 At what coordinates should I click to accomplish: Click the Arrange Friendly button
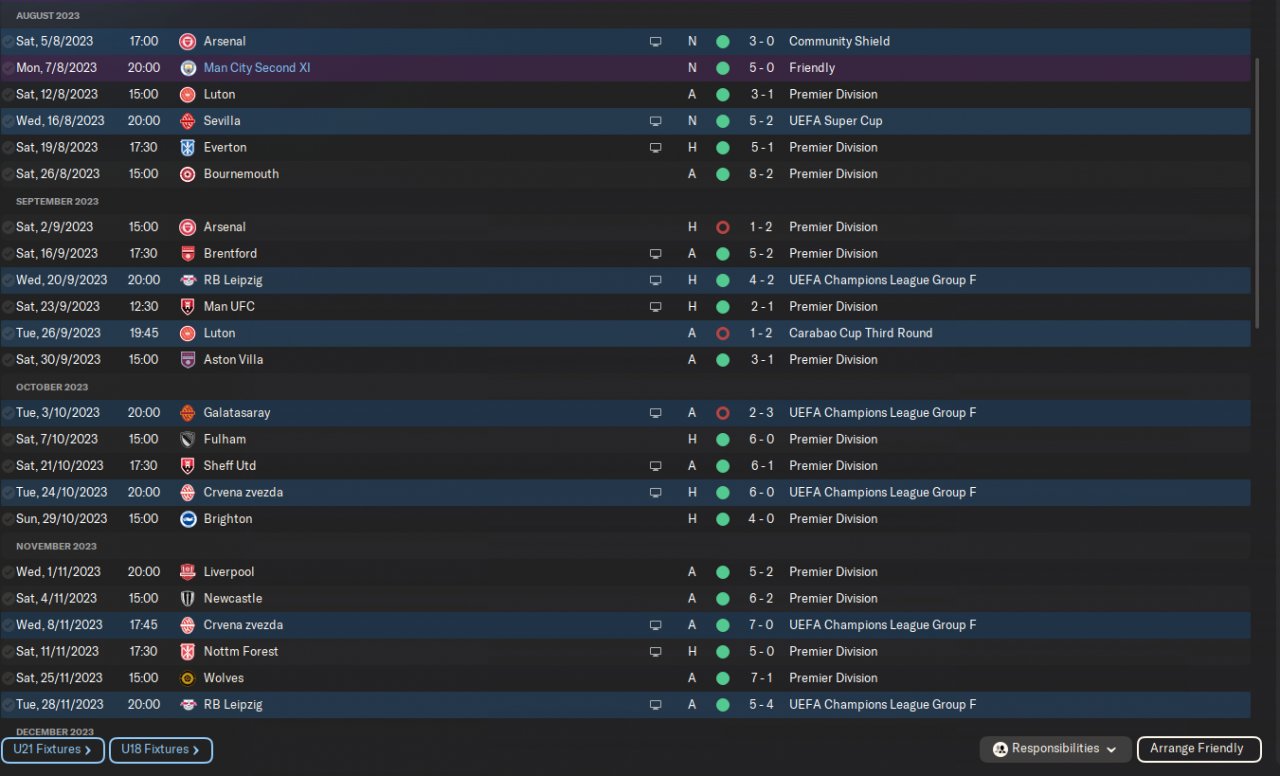1196,749
